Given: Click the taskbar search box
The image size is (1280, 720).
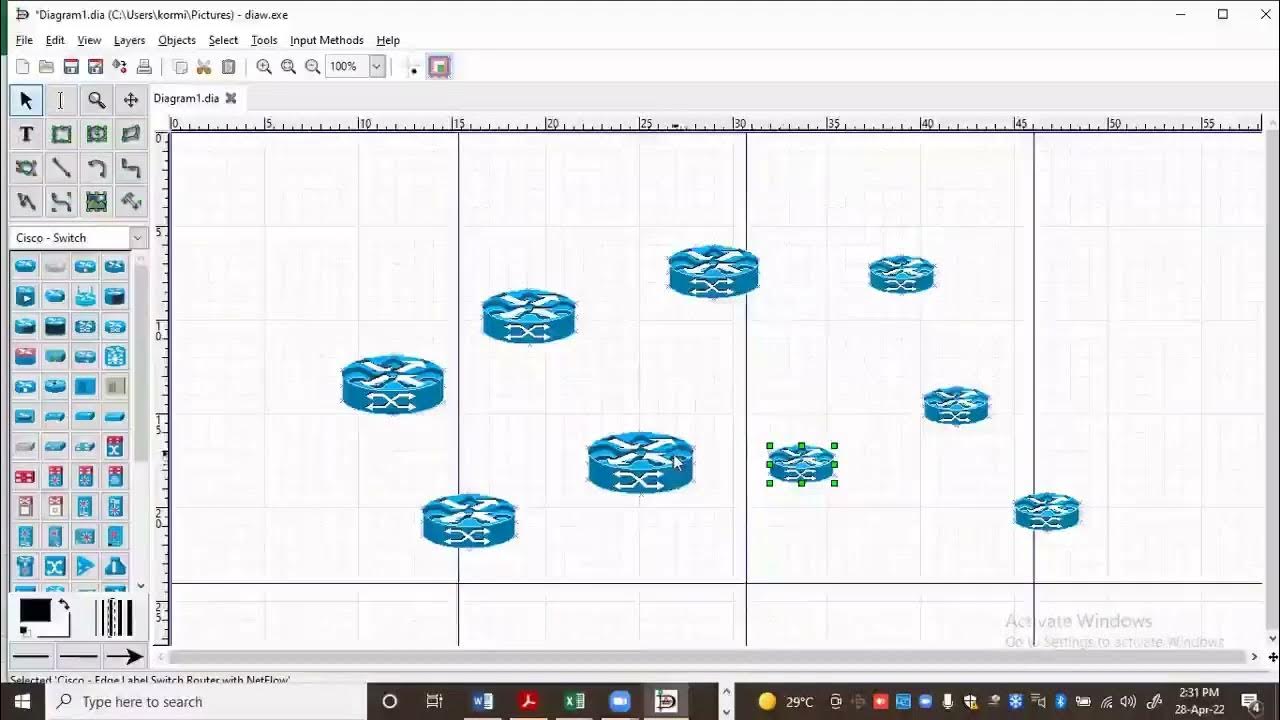Looking at the screenshot, I should [x=206, y=701].
